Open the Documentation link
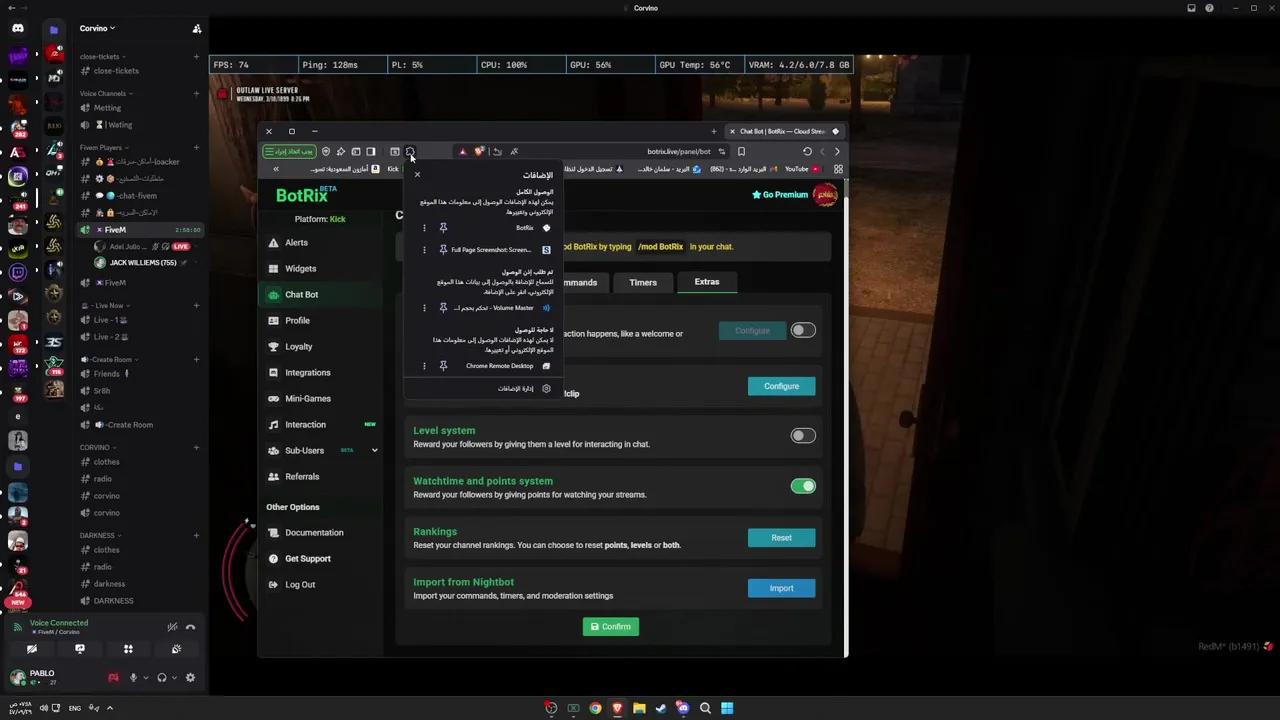 (x=314, y=533)
